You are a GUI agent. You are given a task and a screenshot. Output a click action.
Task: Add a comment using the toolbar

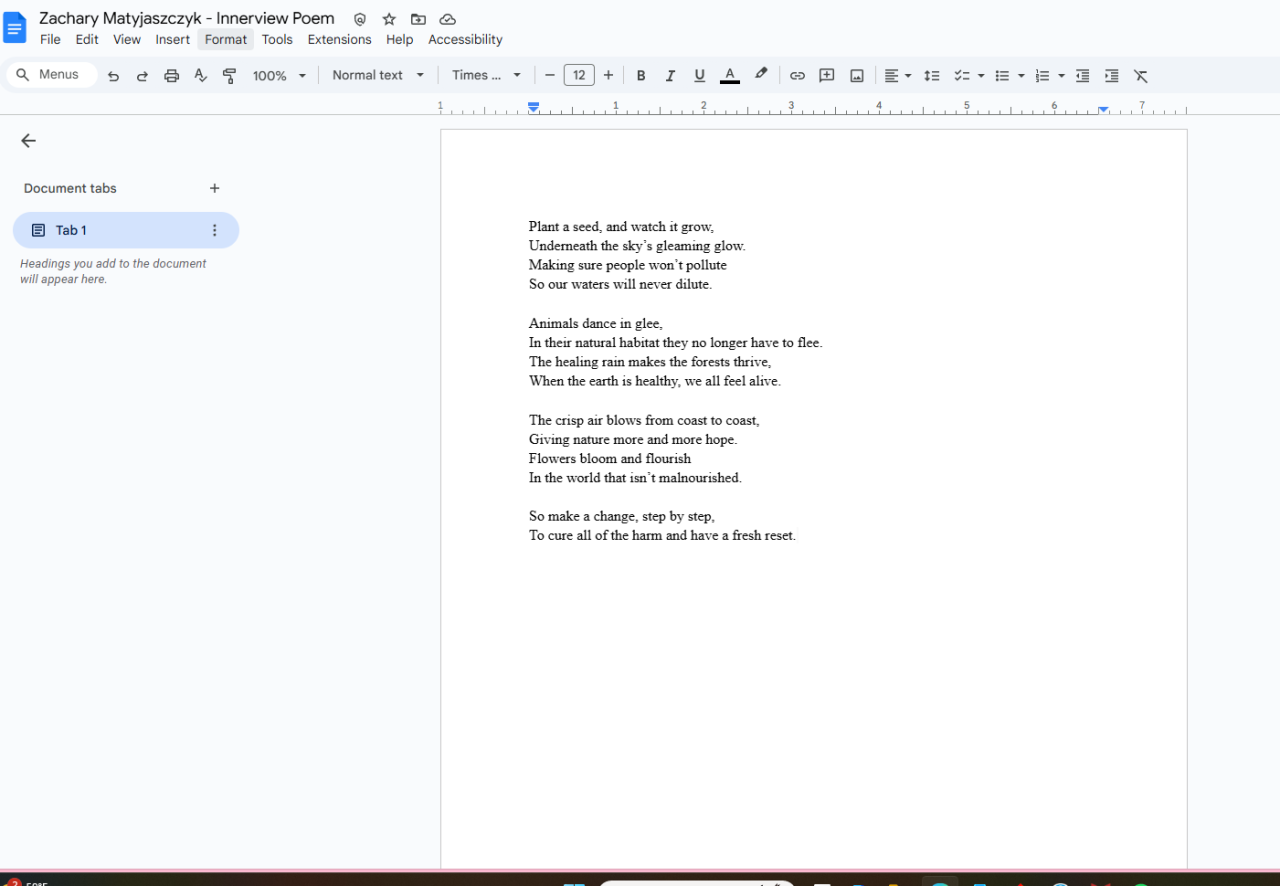(827, 75)
